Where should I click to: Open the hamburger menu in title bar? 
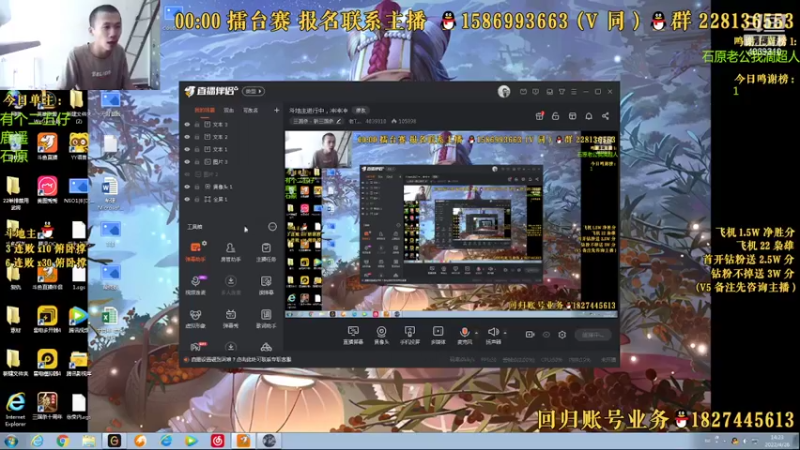point(574,92)
